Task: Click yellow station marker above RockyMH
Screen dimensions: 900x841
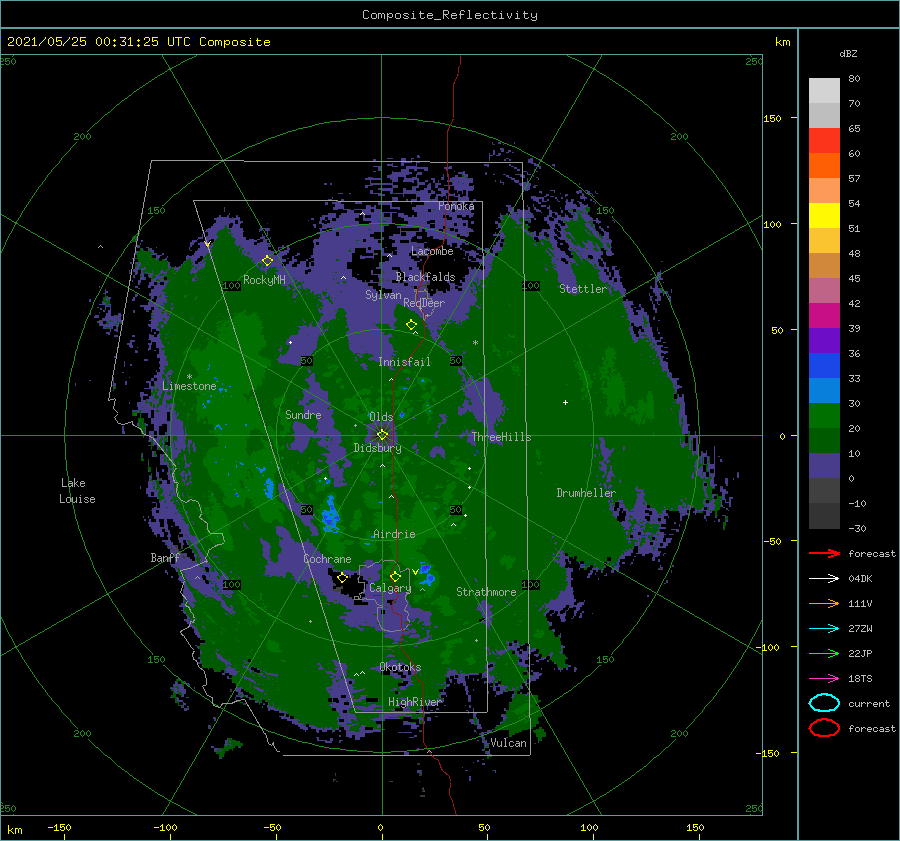Action: pyautogui.click(x=267, y=261)
